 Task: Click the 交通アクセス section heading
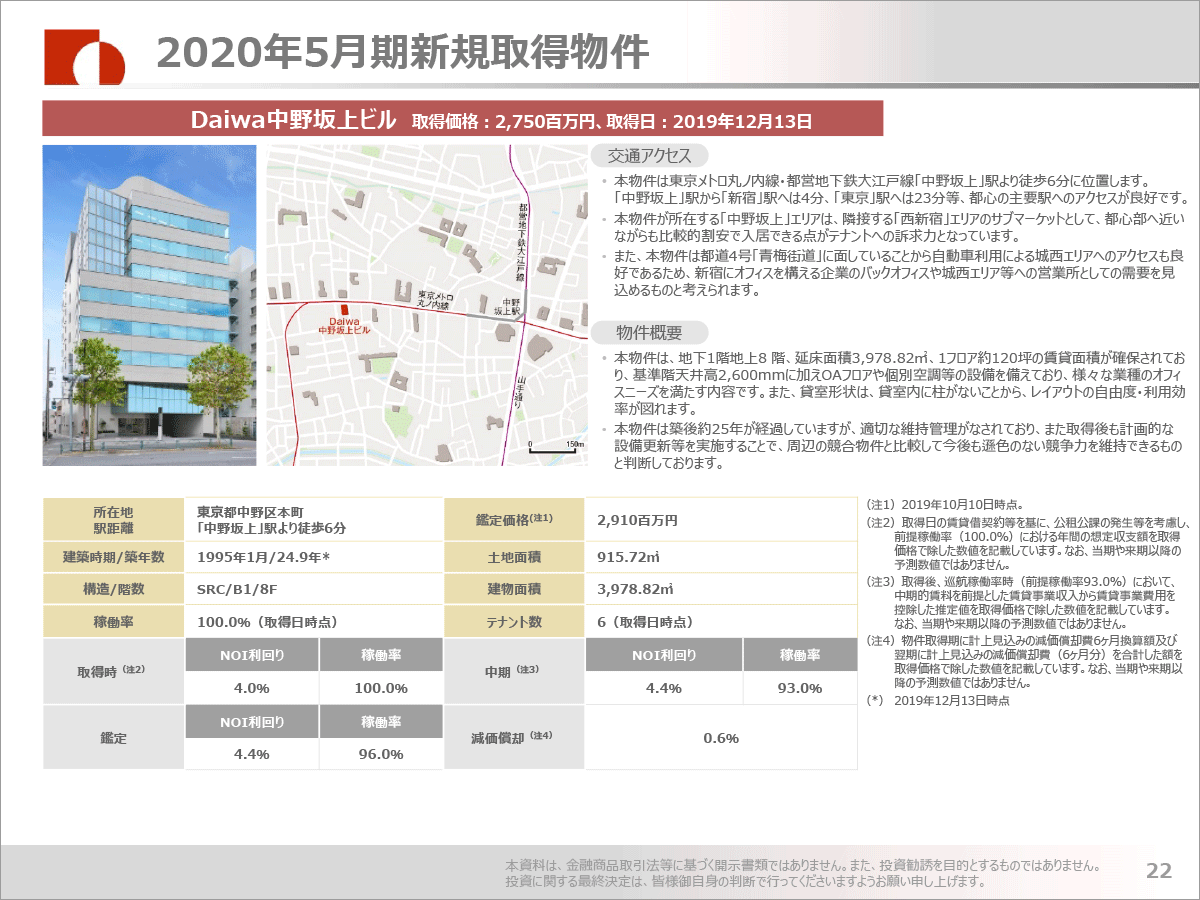pos(649,156)
